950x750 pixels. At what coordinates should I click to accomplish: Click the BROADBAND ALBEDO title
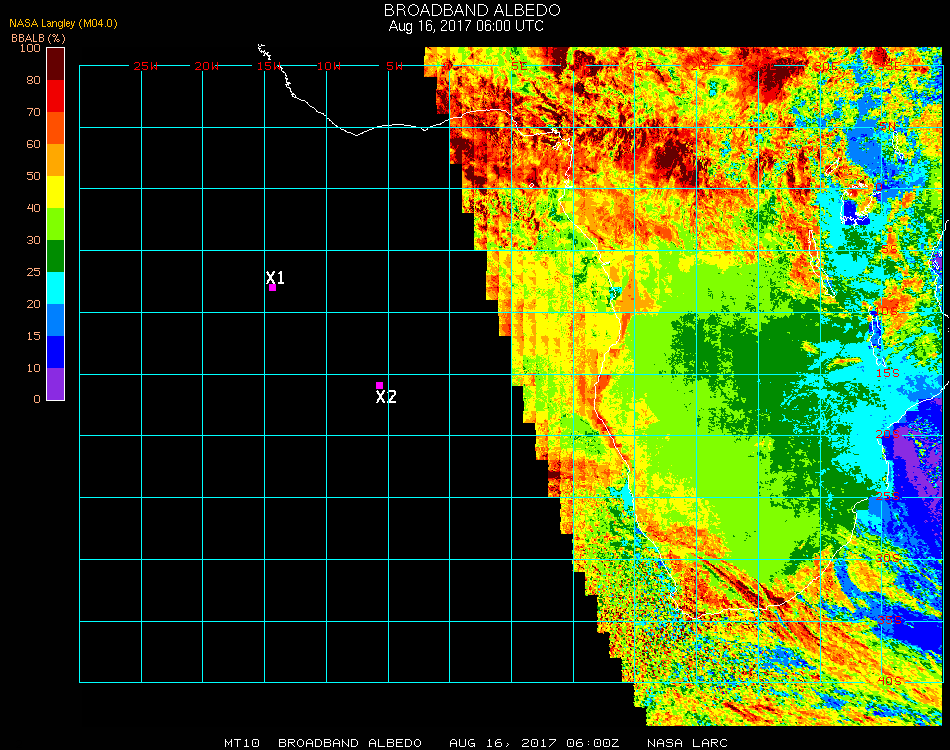click(x=466, y=10)
